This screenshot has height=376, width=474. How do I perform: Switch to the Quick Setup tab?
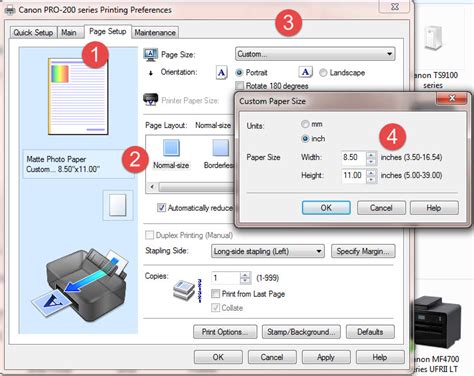[x=33, y=33]
